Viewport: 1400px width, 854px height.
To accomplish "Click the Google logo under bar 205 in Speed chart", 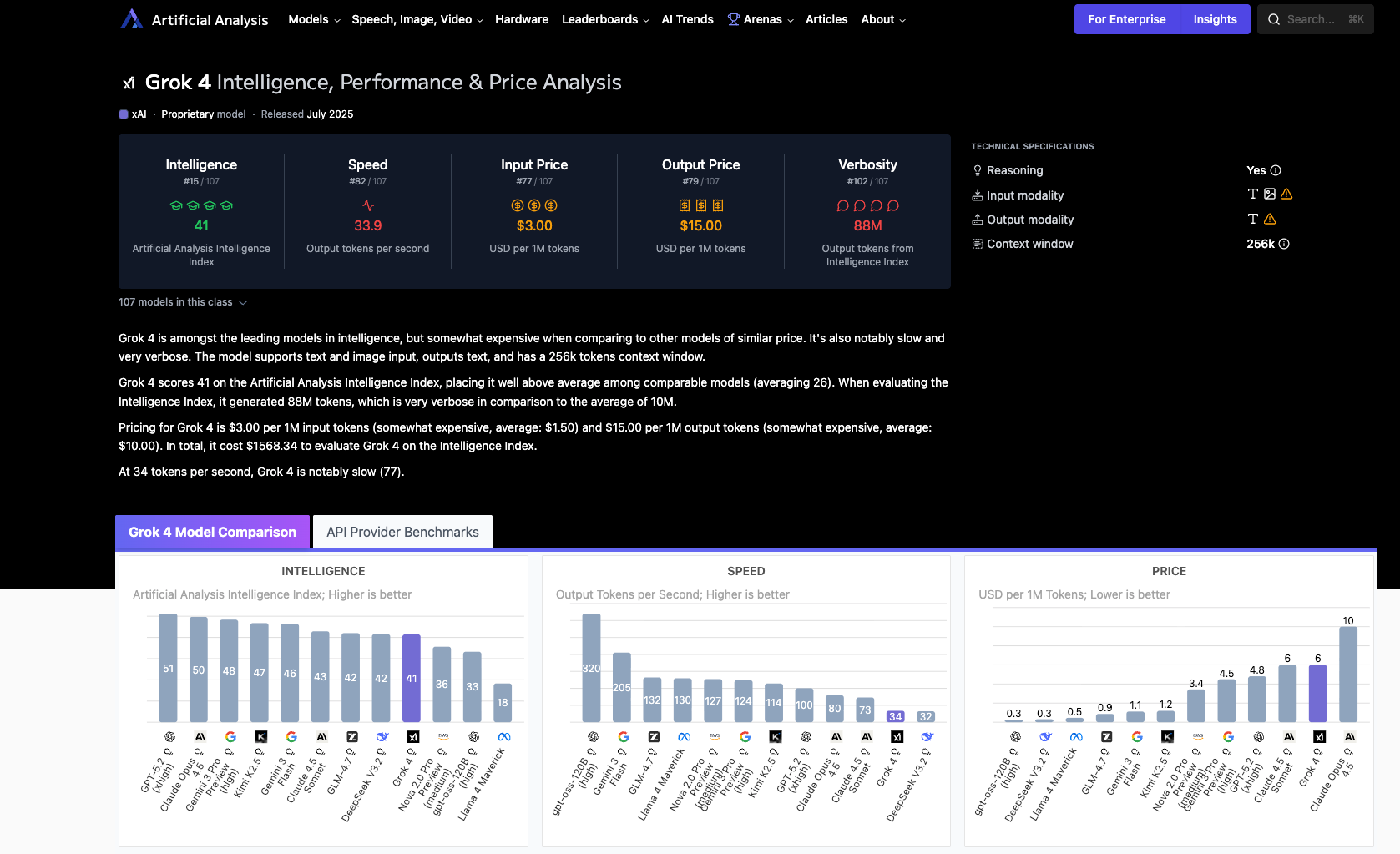I will click(623, 737).
